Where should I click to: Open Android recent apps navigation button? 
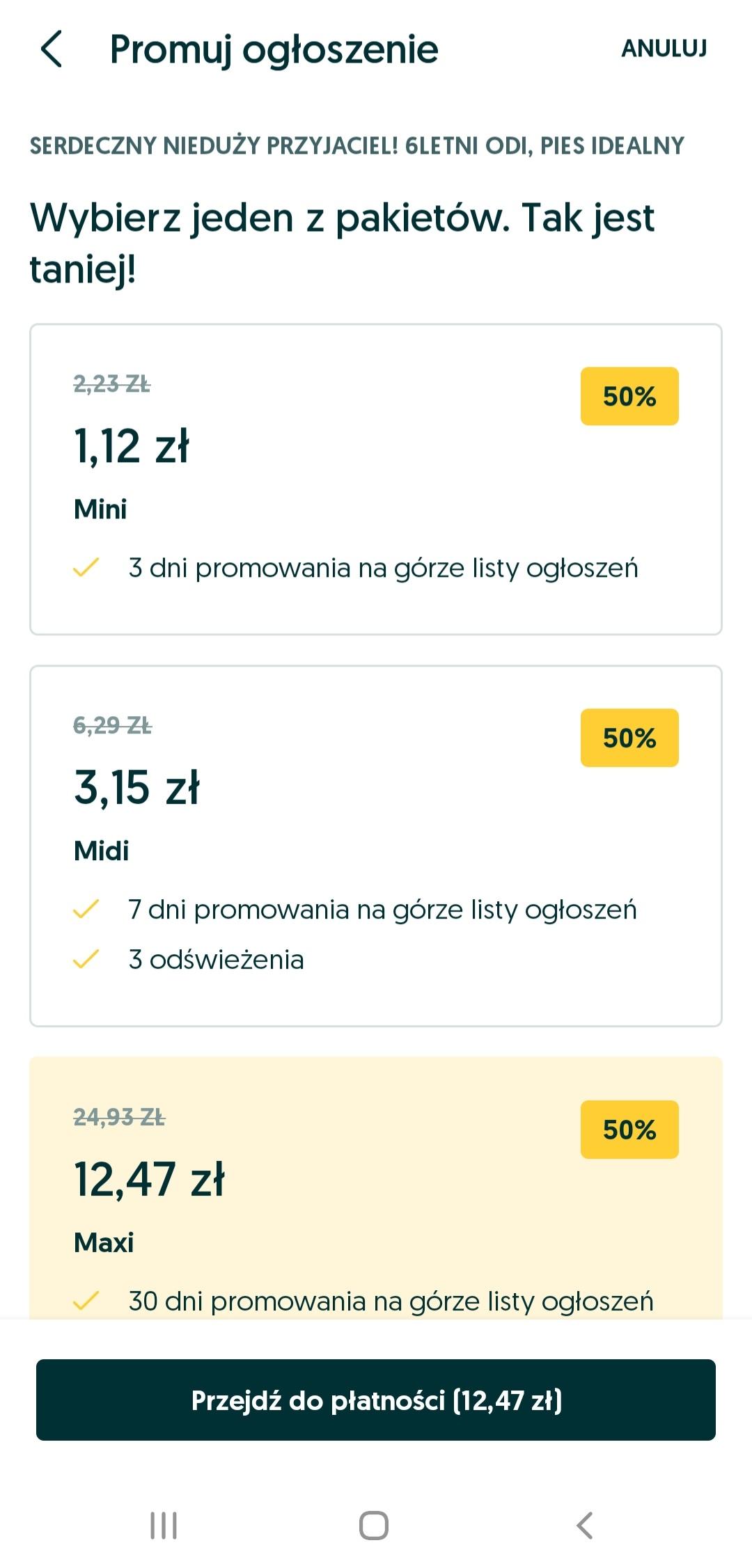pos(164,1526)
